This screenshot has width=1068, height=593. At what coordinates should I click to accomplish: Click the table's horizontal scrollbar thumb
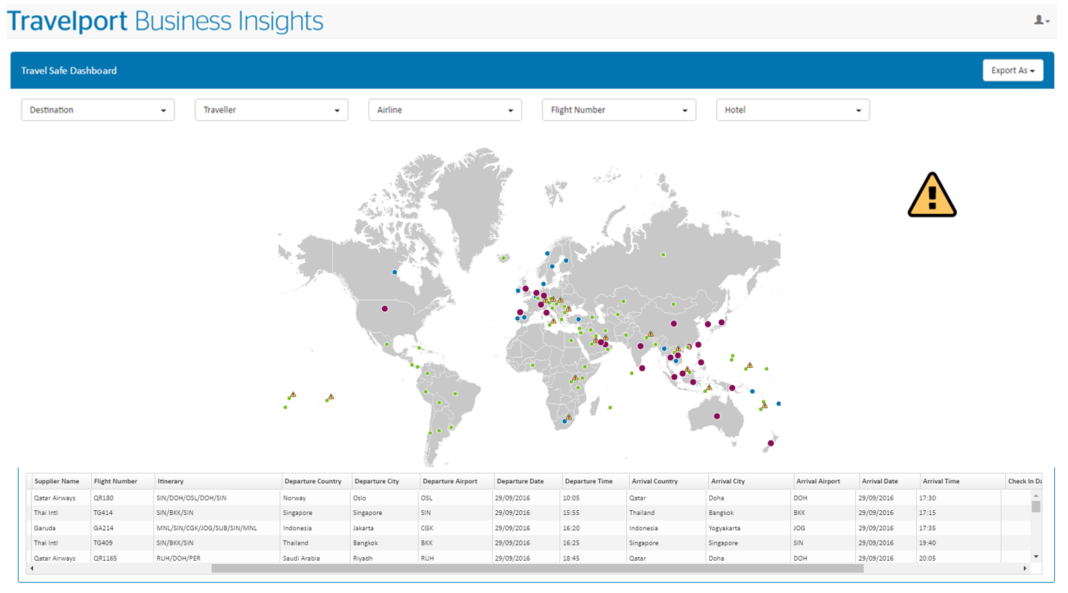click(x=537, y=568)
